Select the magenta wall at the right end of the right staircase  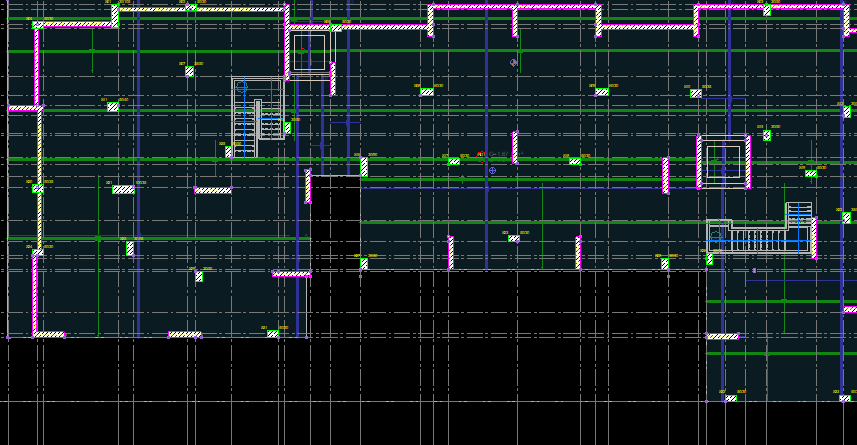point(814,238)
